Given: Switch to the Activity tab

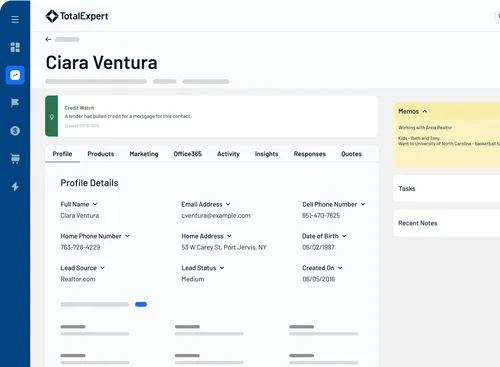Looking at the screenshot, I should (228, 154).
